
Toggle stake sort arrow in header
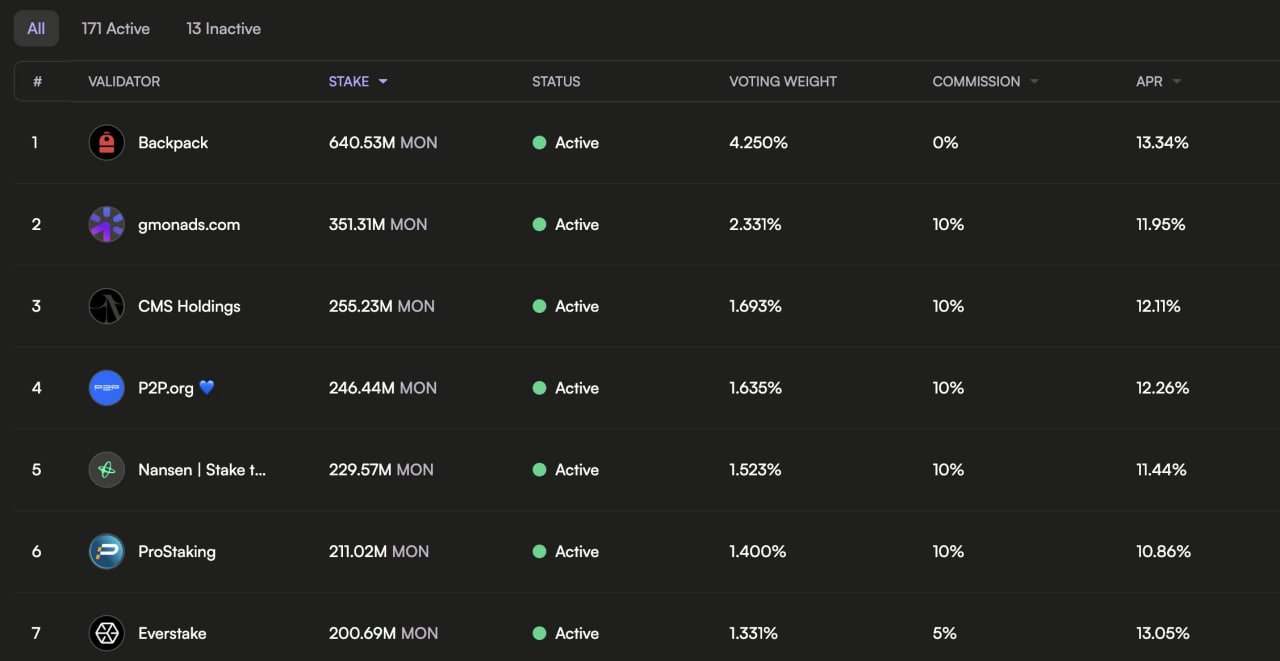[383, 82]
